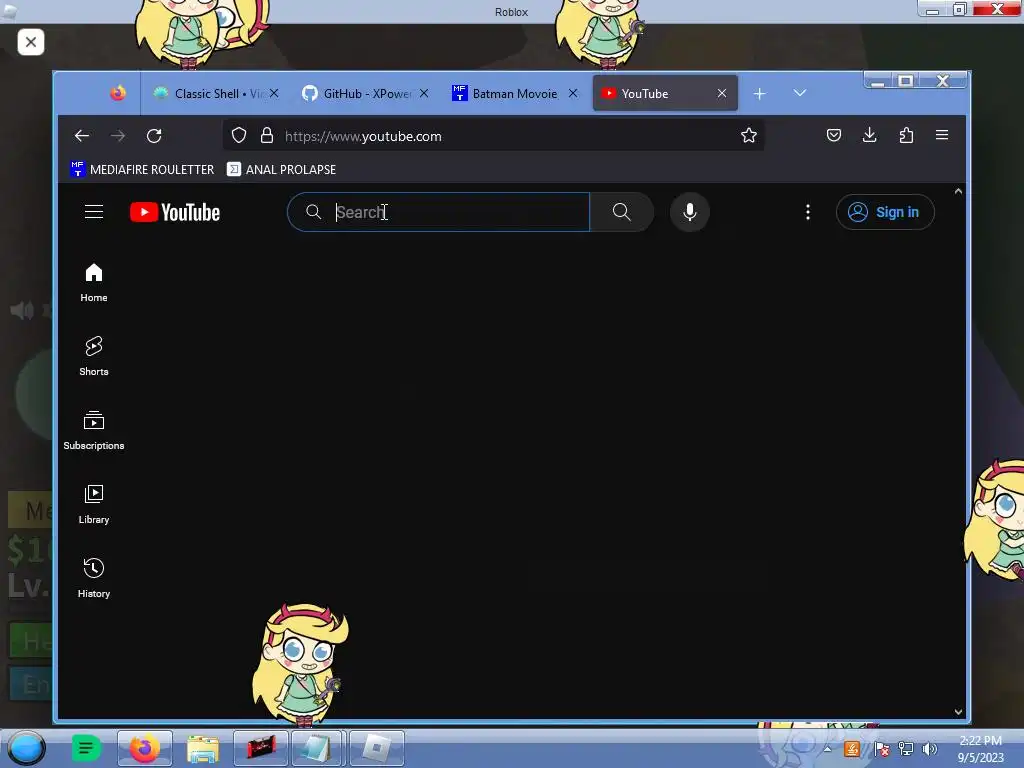1024x768 pixels.
Task: Open Firefox Extensions puzzle icon
Action: point(906,135)
